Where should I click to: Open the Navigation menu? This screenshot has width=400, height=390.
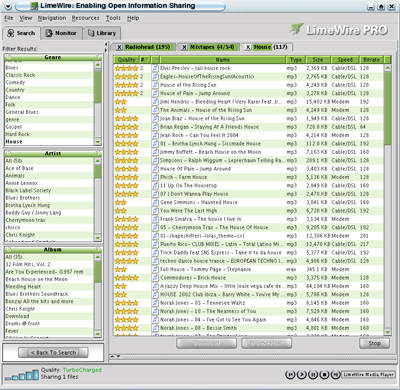[x=52, y=18]
